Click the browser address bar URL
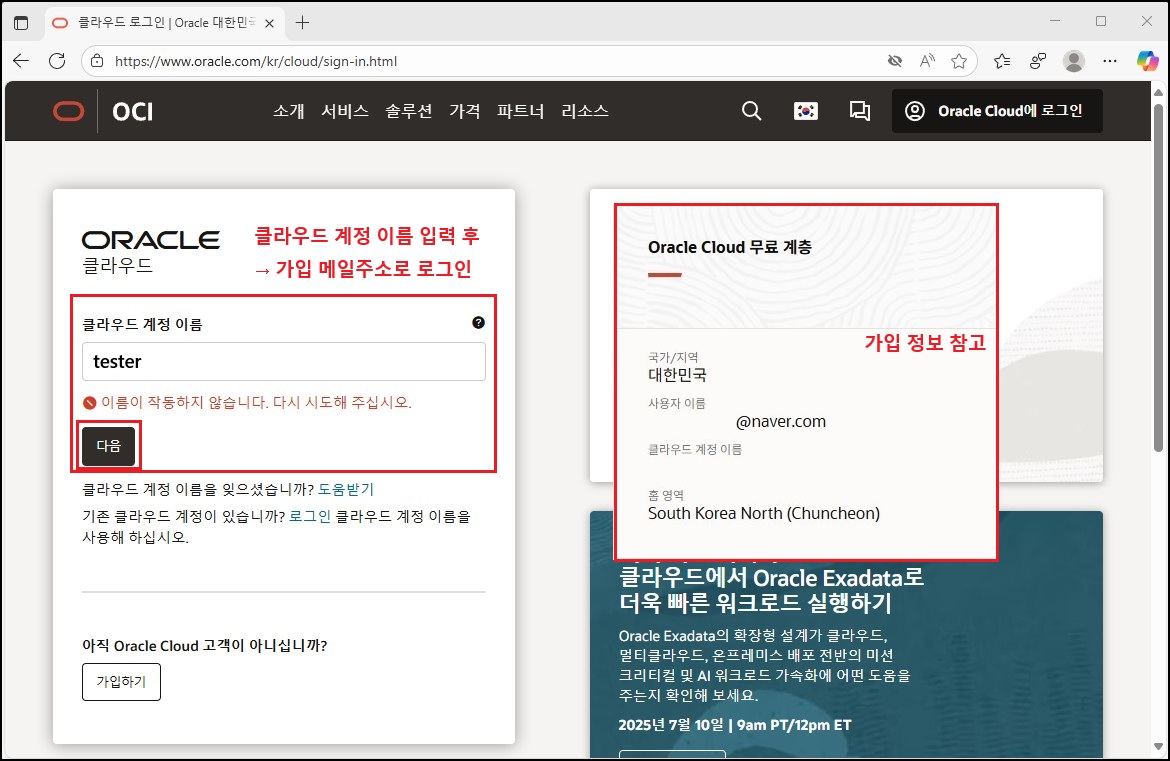1170x761 pixels. [x=256, y=61]
